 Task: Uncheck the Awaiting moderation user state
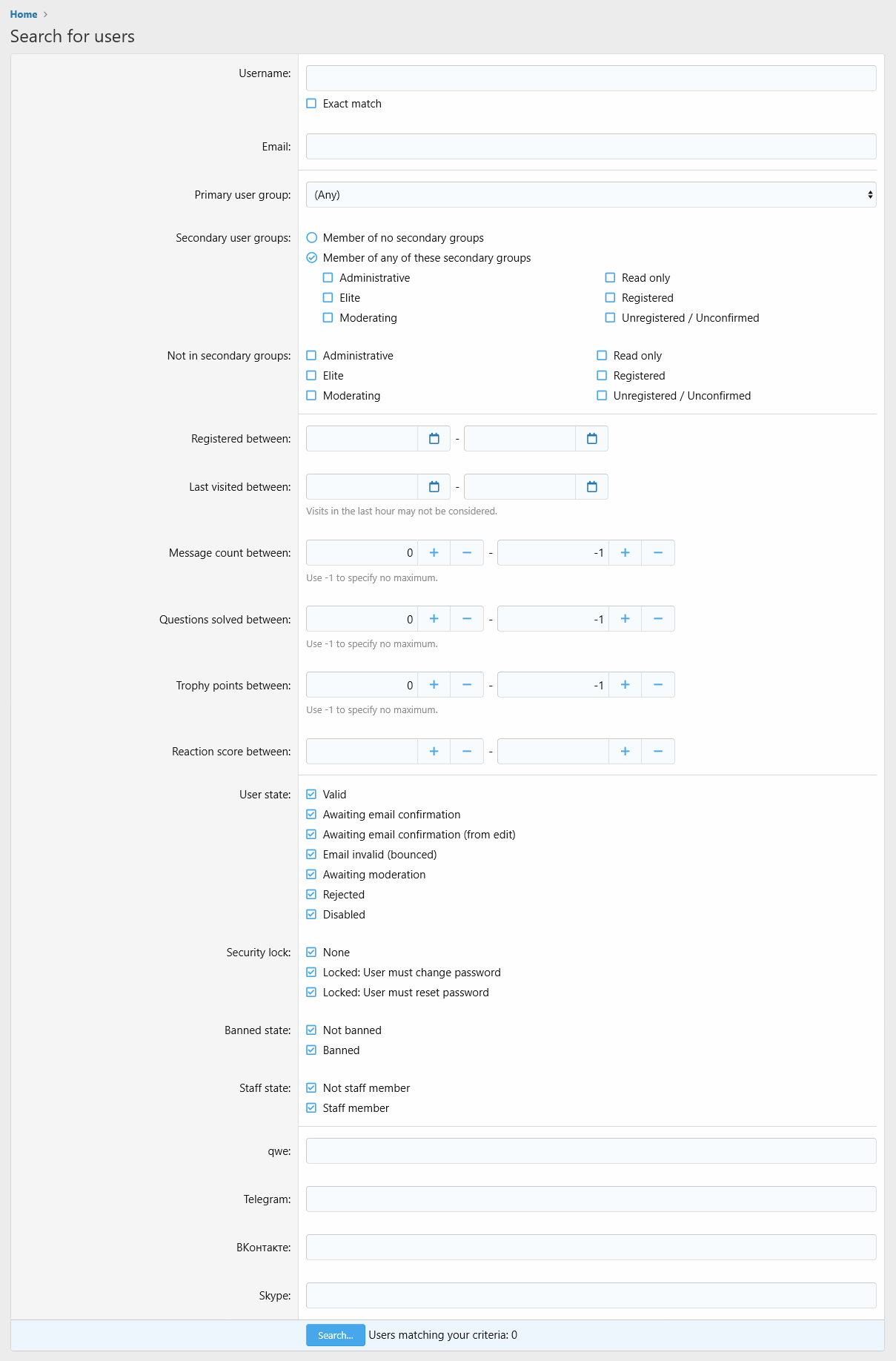point(311,875)
